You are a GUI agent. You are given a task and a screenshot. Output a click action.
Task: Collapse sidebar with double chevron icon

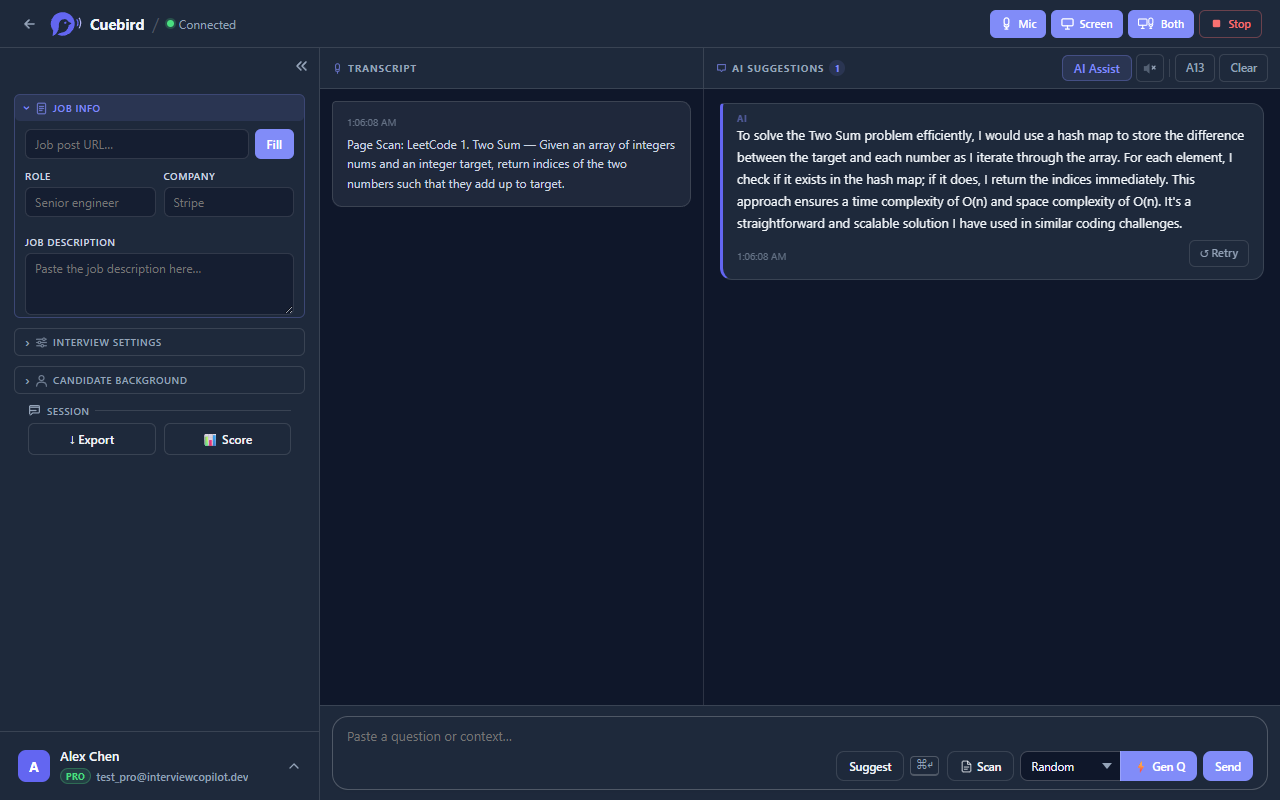click(301, 66)
